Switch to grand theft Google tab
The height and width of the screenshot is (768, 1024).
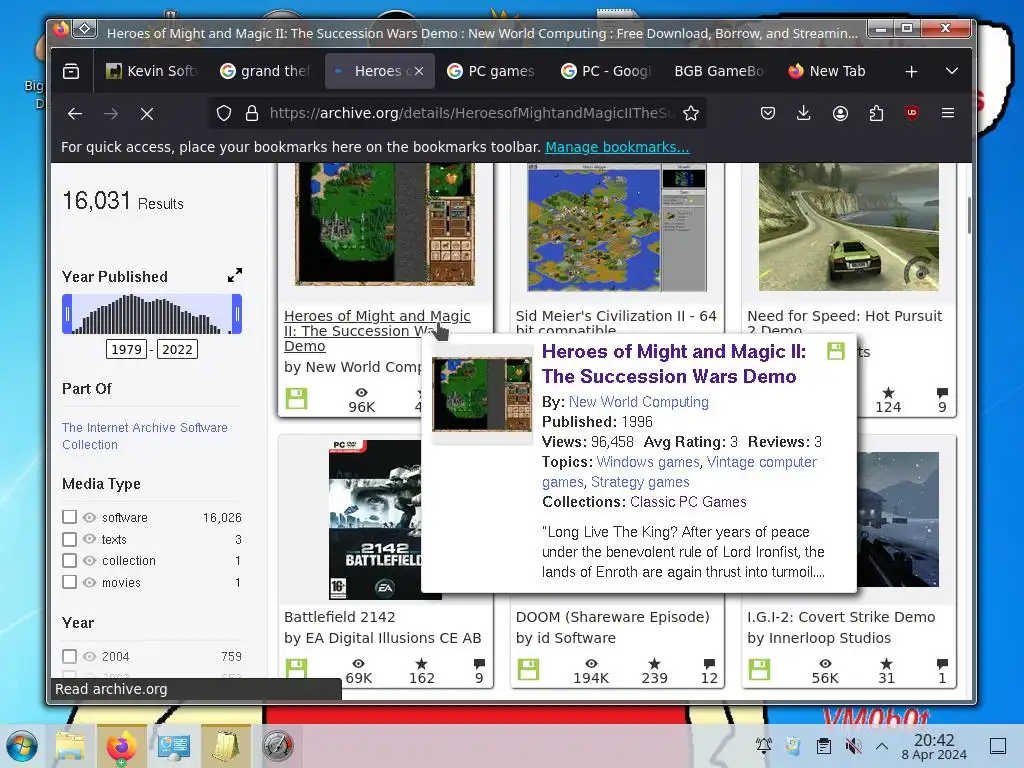coord(266,71)
